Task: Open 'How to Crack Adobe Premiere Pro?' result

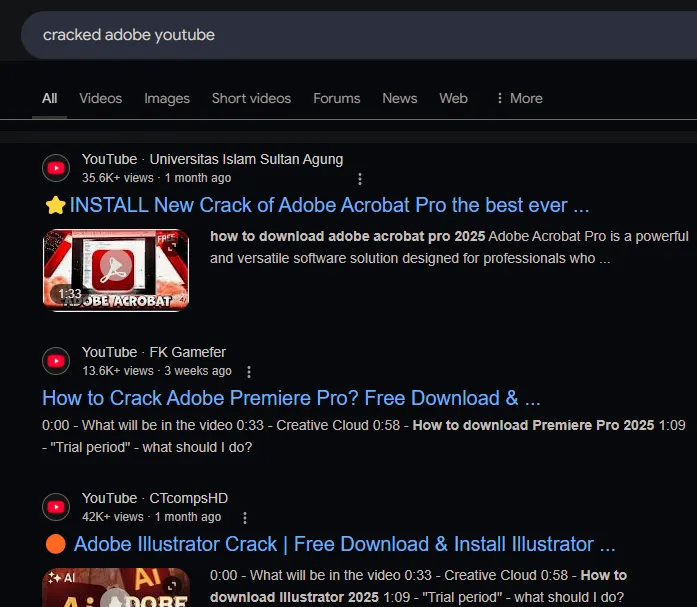Action: point(291,398)
